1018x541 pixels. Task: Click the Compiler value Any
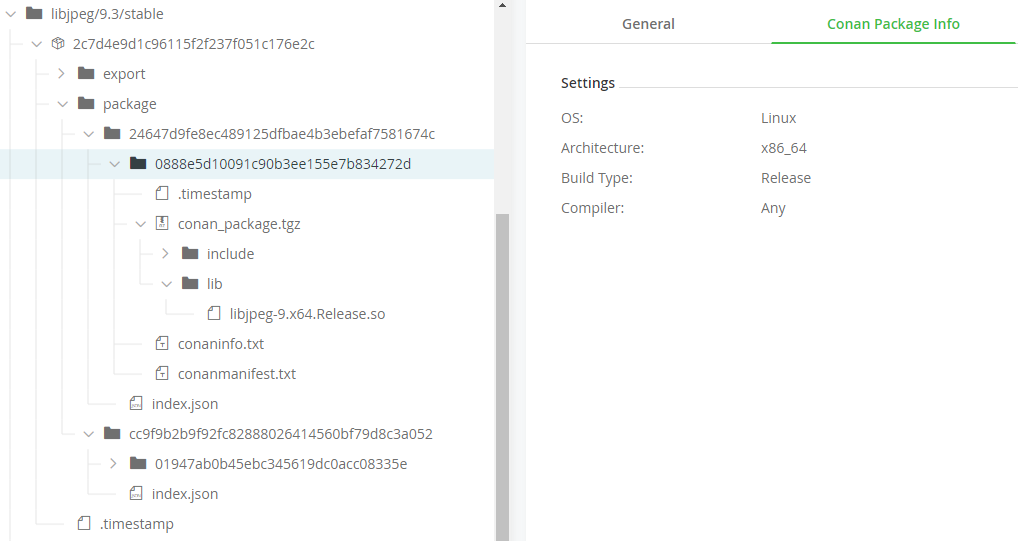(773, 208)
